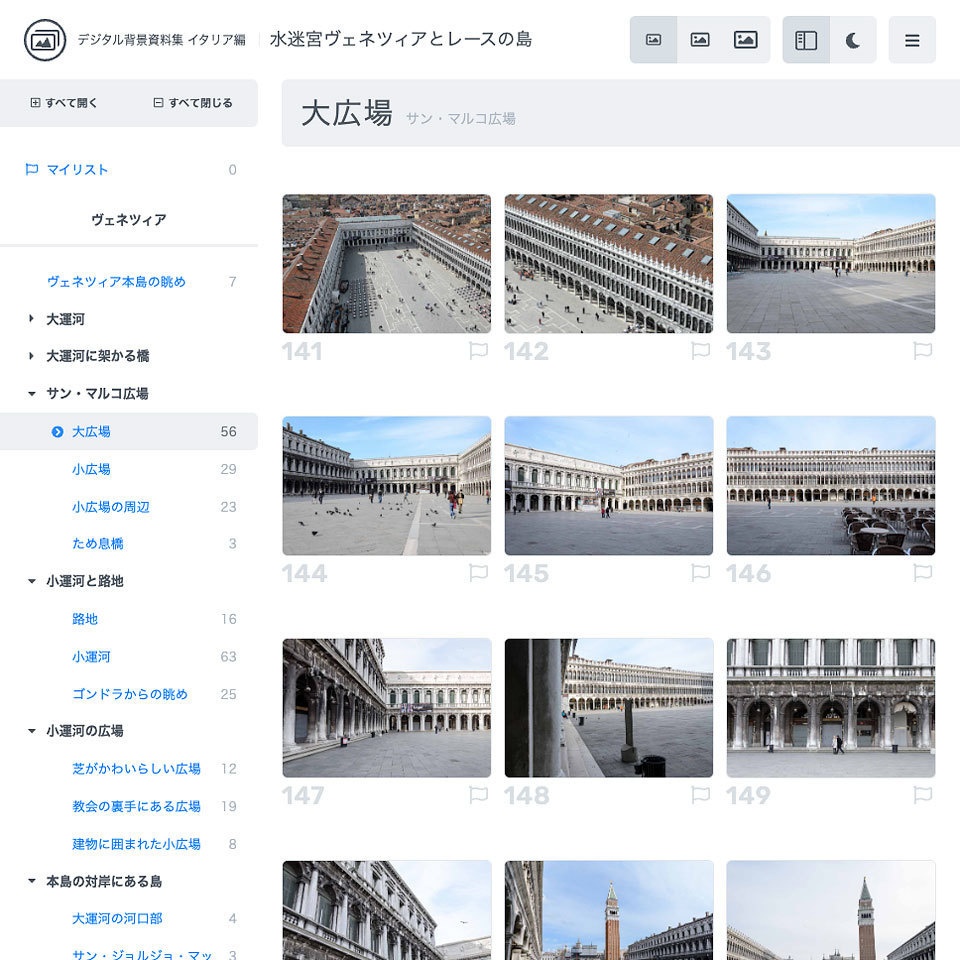Viewport: 960px width, 960px height.
Task: Click すべて開く to expand all
Action: 64,103
